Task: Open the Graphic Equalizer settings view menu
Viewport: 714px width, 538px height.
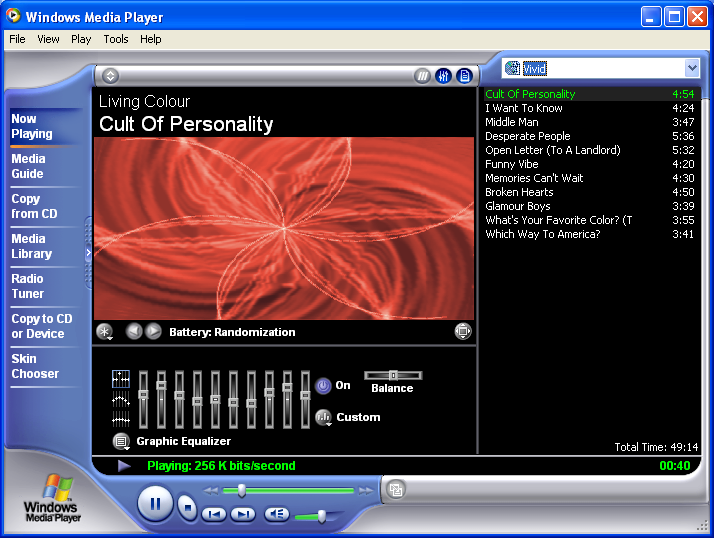Action: 121,441
